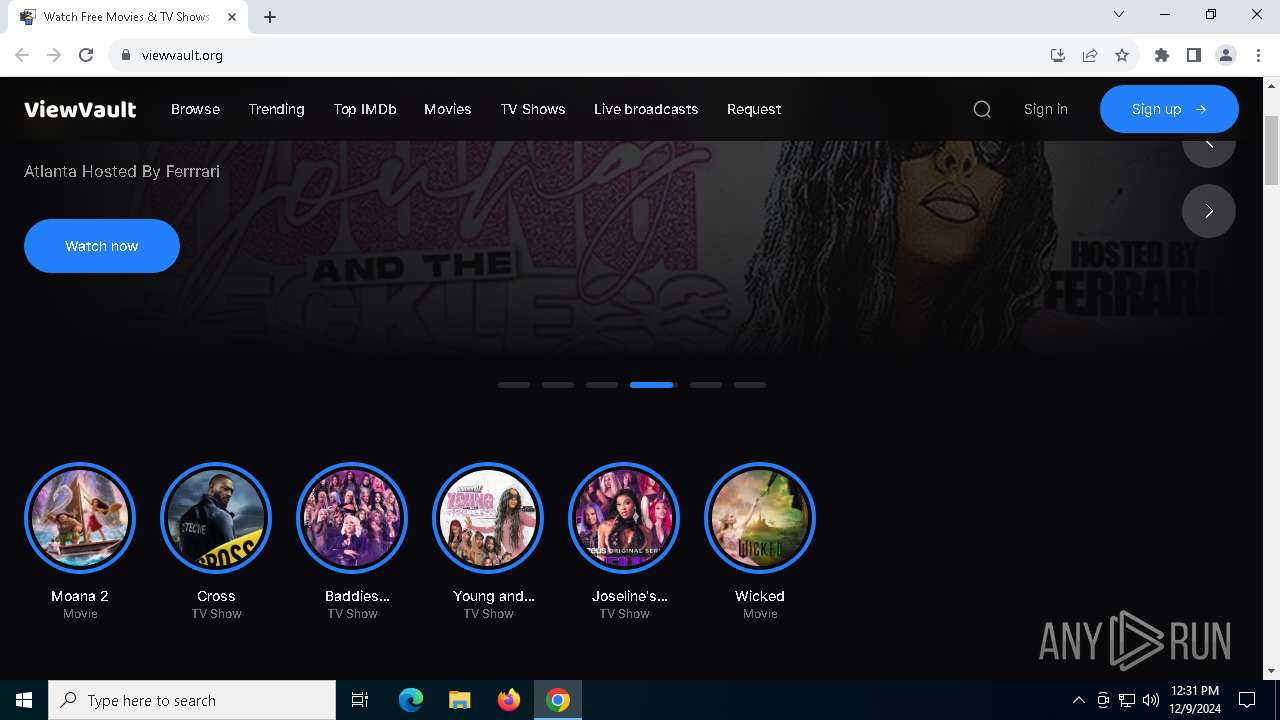Image resolution: width=1280 pixels, height=720 pixels.
Task: Click the Wicked title text
Action: click(x=760, y=596)
